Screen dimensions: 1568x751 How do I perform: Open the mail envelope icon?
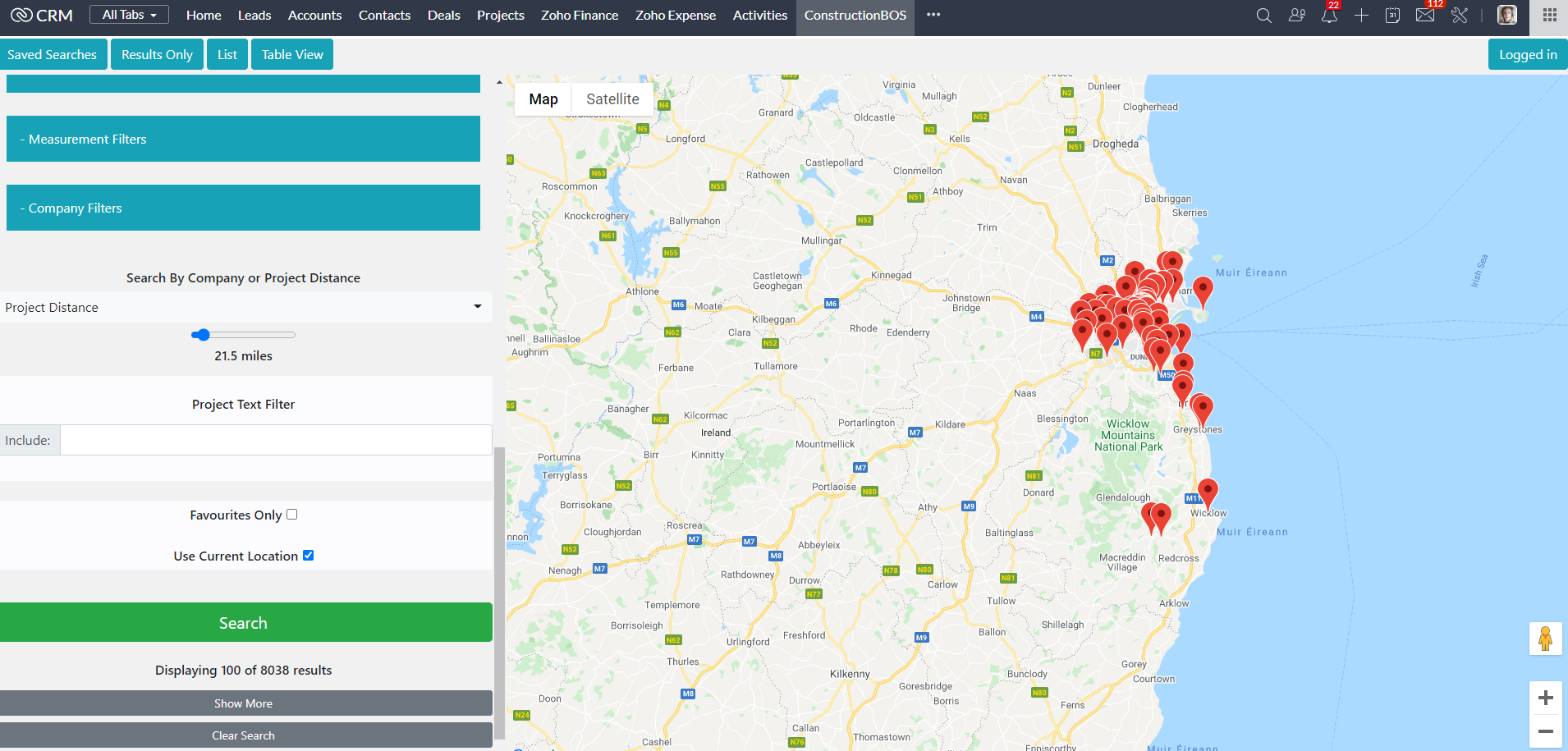pyautogui.click(x=1425, y=16)
